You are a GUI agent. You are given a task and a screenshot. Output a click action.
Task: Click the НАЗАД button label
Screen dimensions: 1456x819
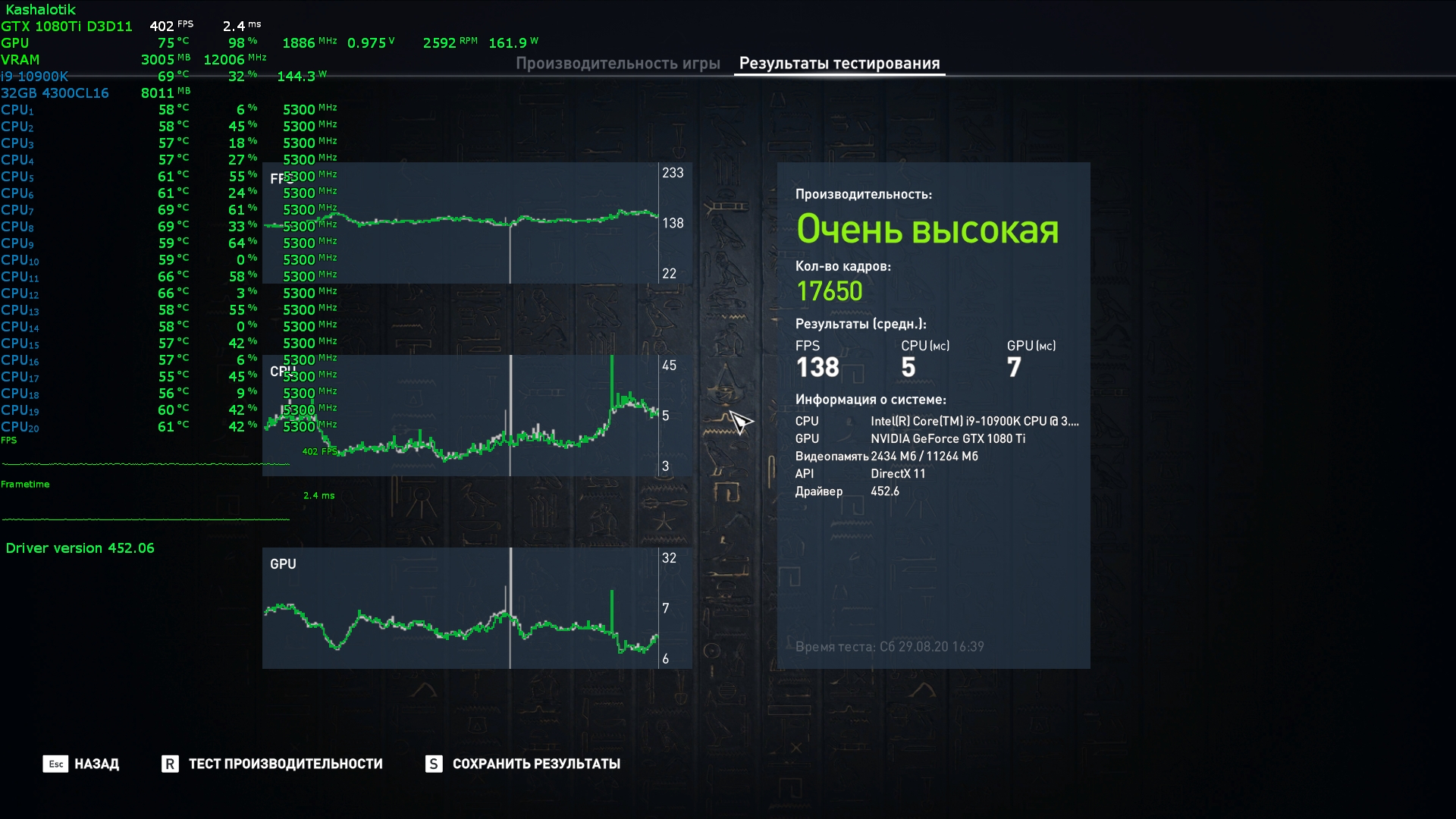point(96,764)
